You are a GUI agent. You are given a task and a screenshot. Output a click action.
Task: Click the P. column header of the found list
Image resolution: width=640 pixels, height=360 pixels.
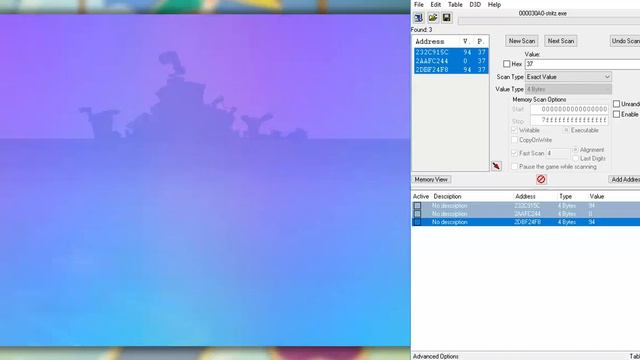[x=481, y=41]
